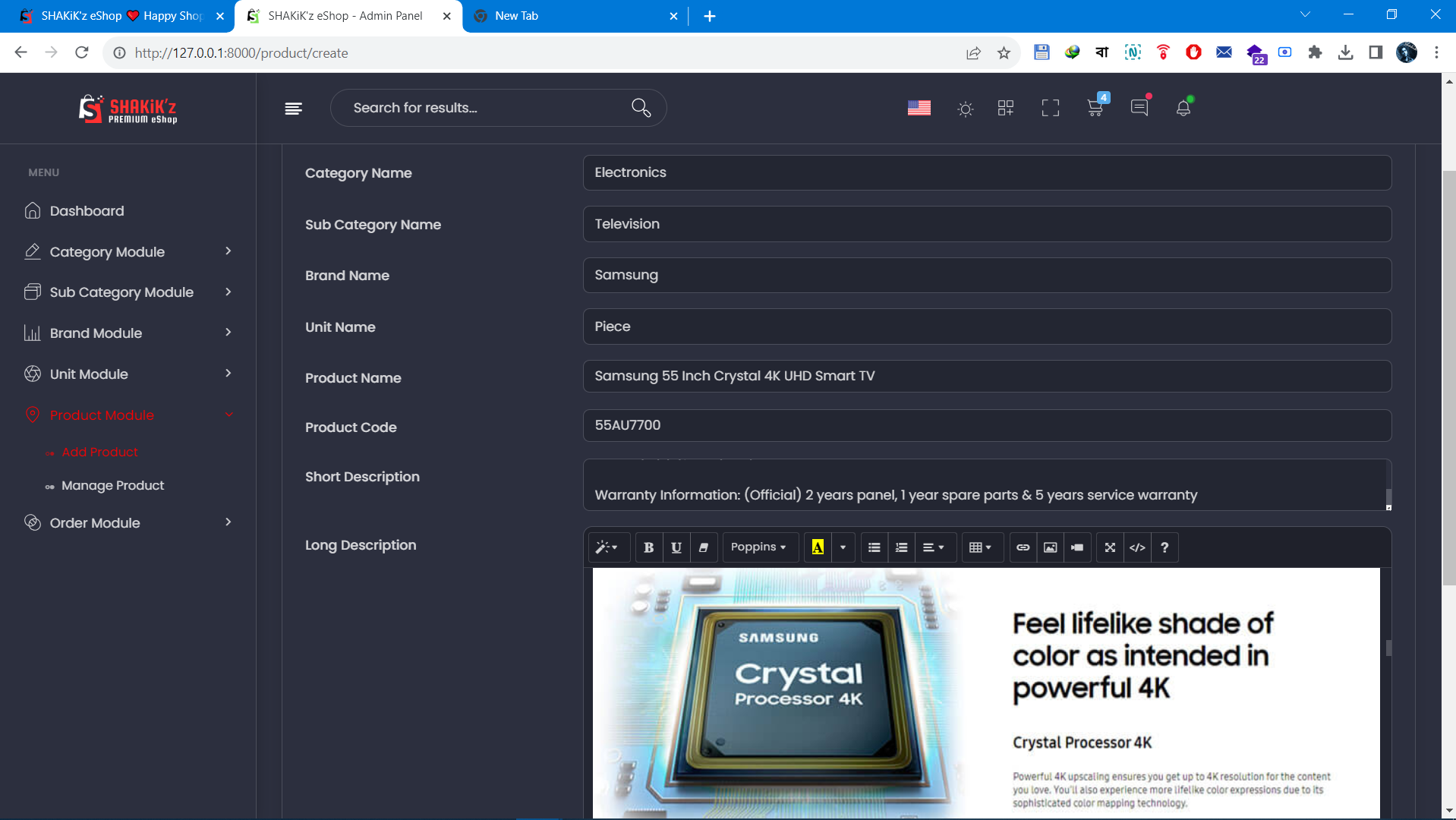
Task: Switch to SHAKiK'z eShop Happy Shopping tab
Action: (123, 16)
